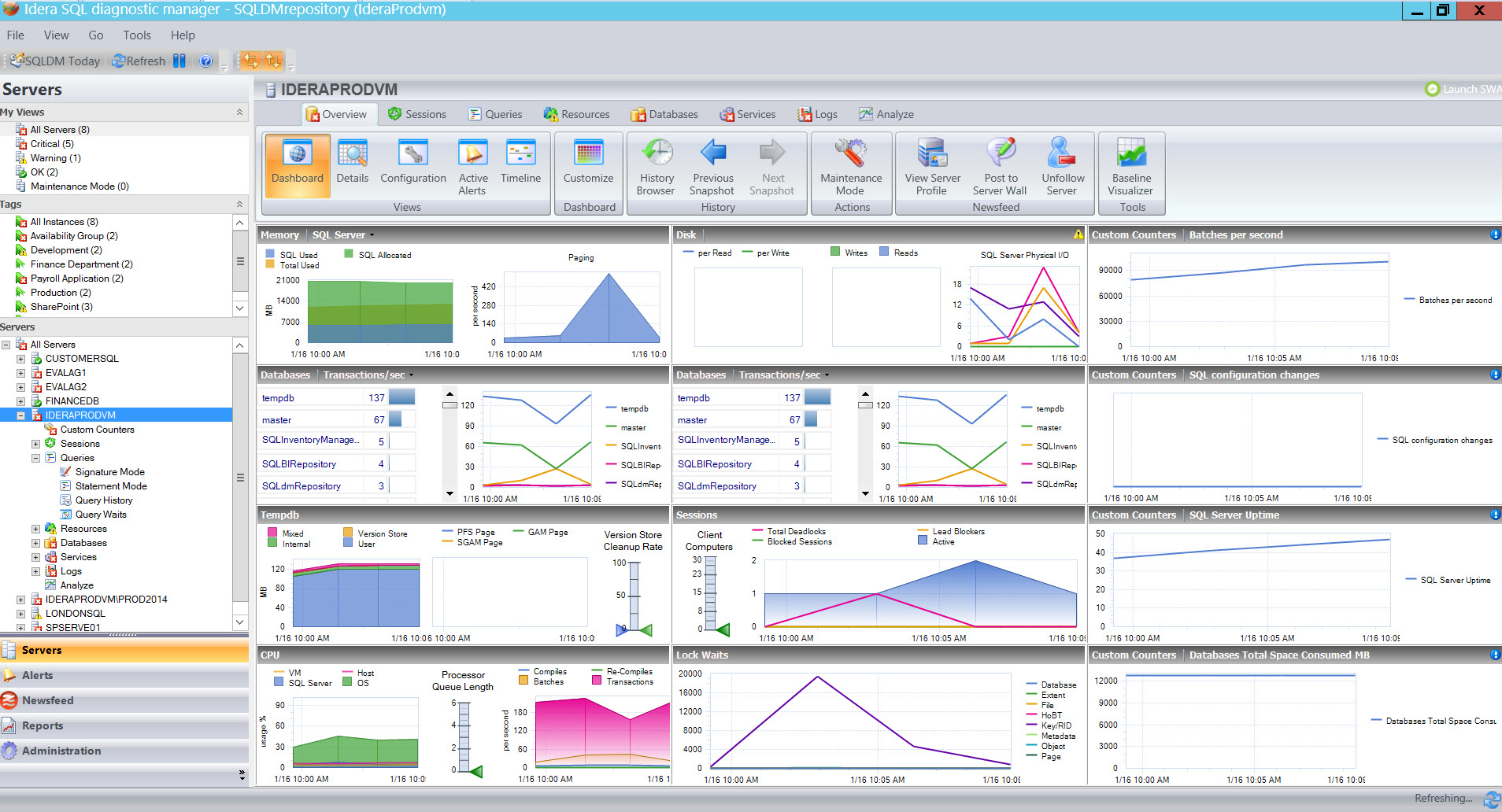The width and height of the screenshot is (1502, 812).
Task: Unfollow this server
Action: (x=1062, y=165)
